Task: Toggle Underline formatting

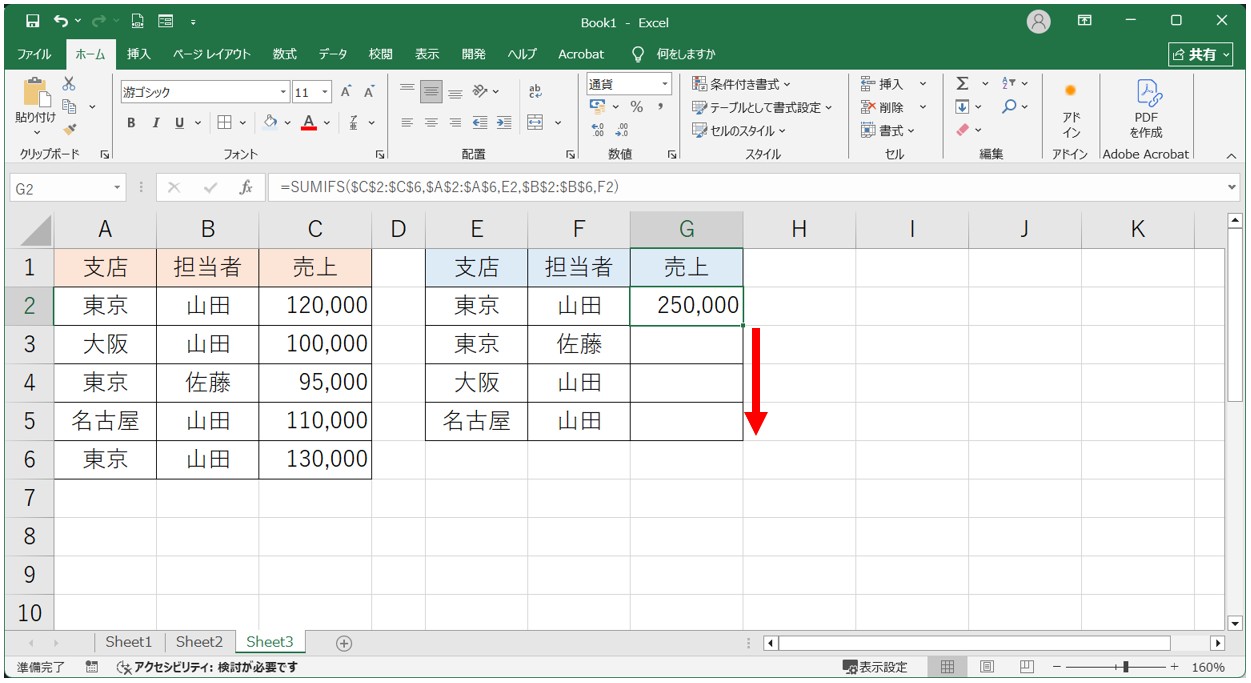Action: pos(180,123)
